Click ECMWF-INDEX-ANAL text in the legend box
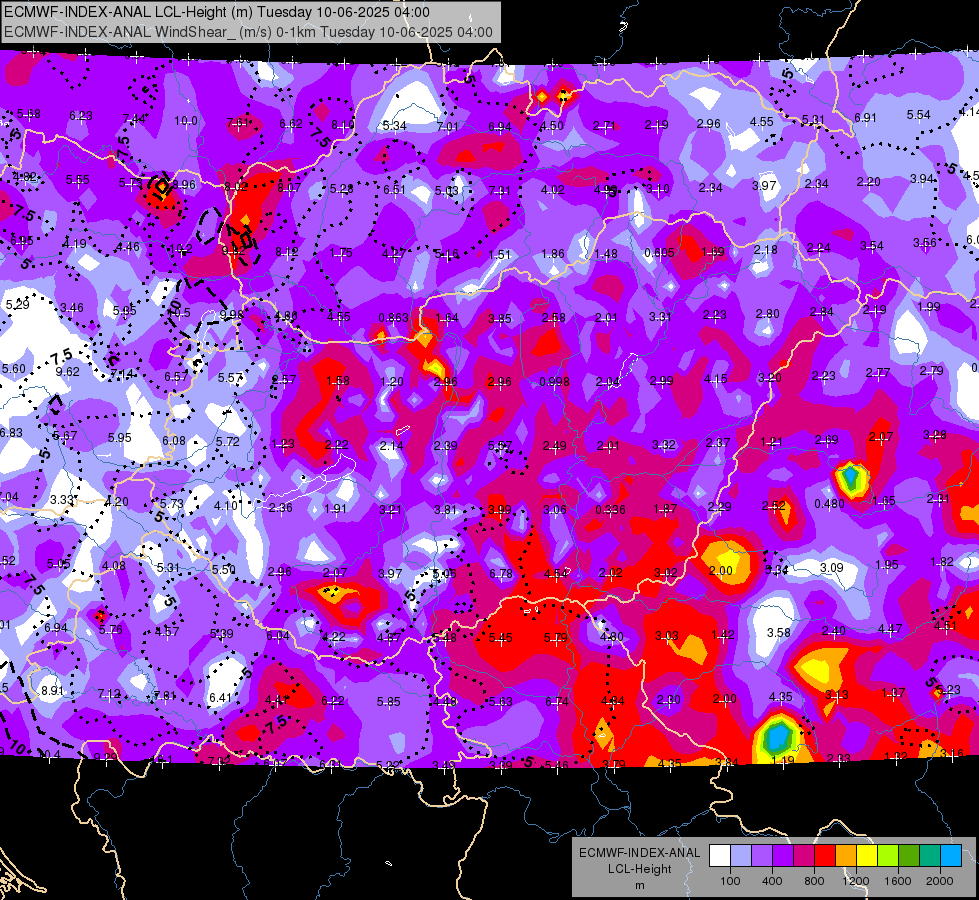Screen dimensions: 979x900 coord(639,853)
